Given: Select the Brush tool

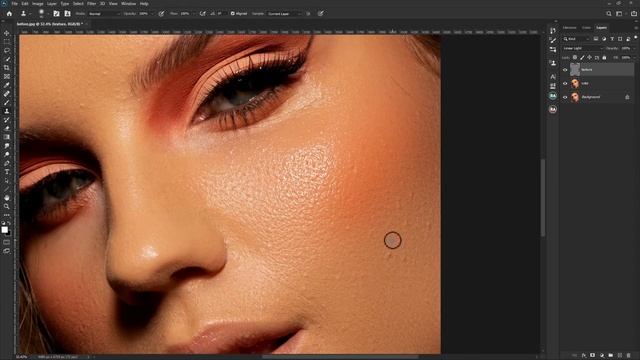Looking at the screenshot, I should (x=7, y=102).
